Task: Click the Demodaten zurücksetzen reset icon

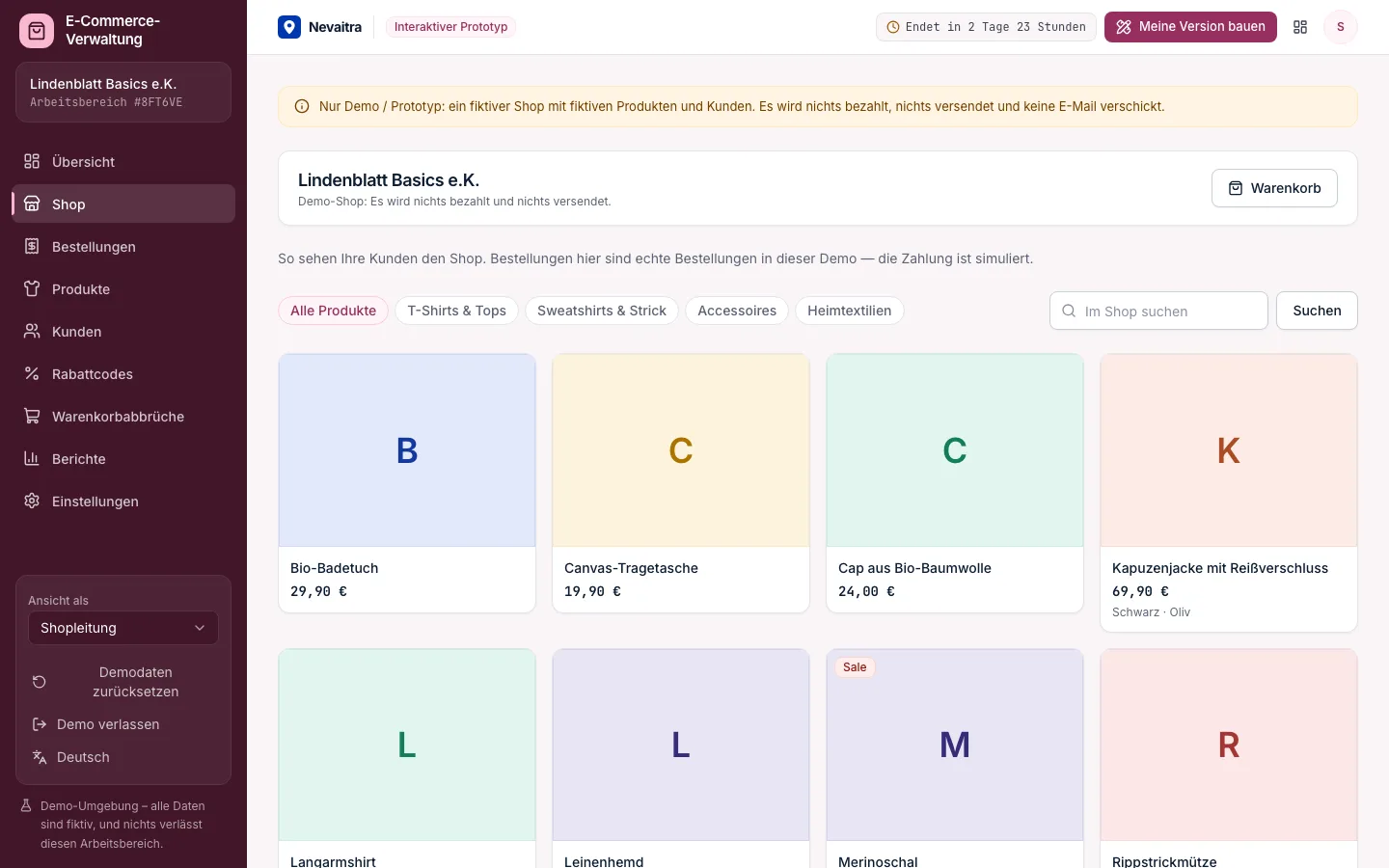Action: point(40,682)
